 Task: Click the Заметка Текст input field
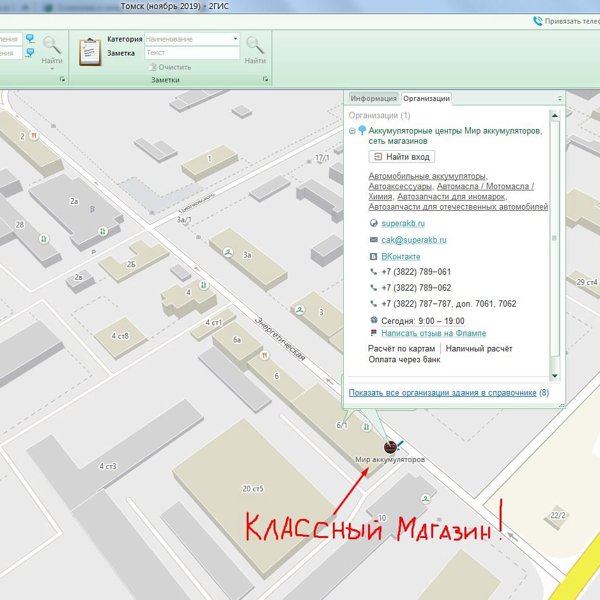pyautogui.click(x=192, y=53)
